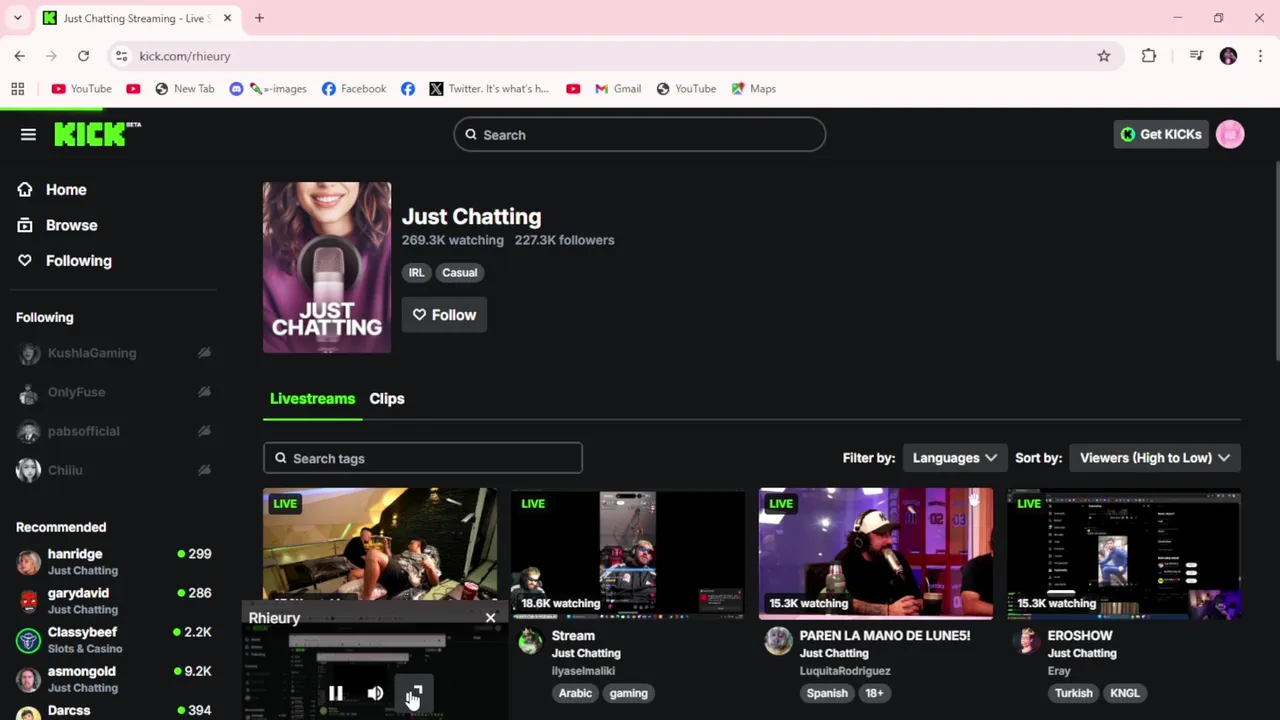
Task: Click the Turkish tag
Action: pos(1074,693)
